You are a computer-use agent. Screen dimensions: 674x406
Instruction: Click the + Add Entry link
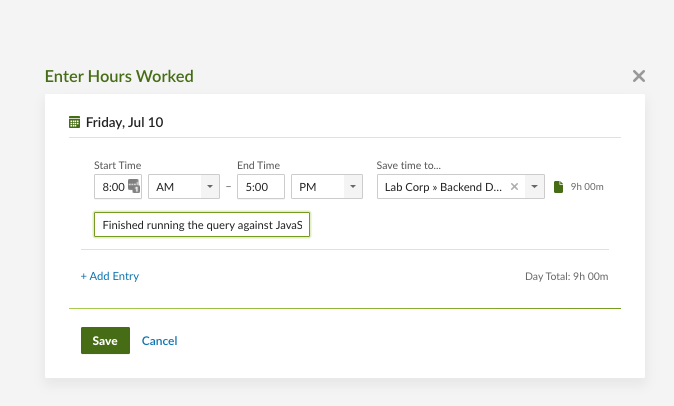tap(110, 276)
